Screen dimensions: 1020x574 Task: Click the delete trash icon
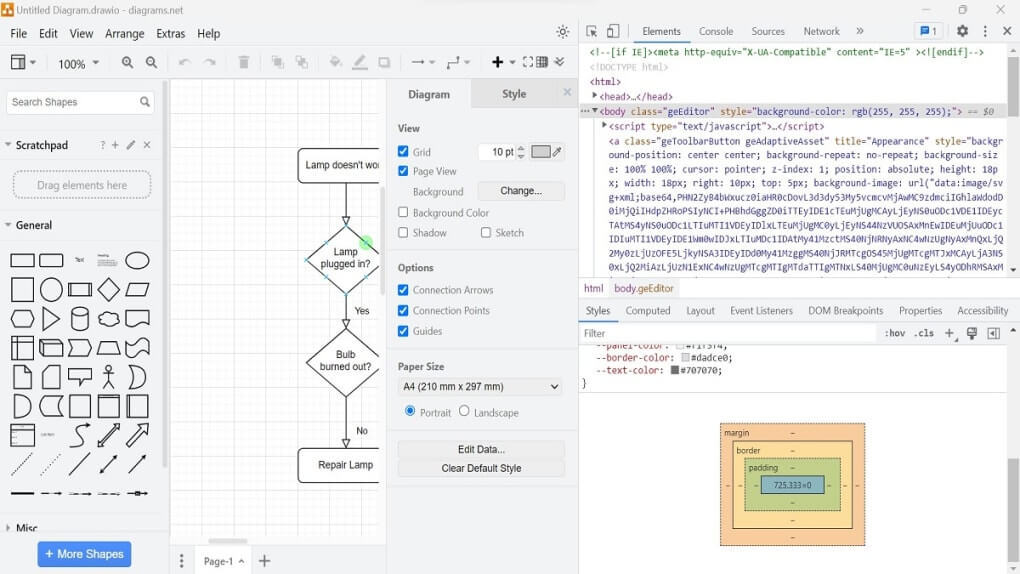pos(244,63)
